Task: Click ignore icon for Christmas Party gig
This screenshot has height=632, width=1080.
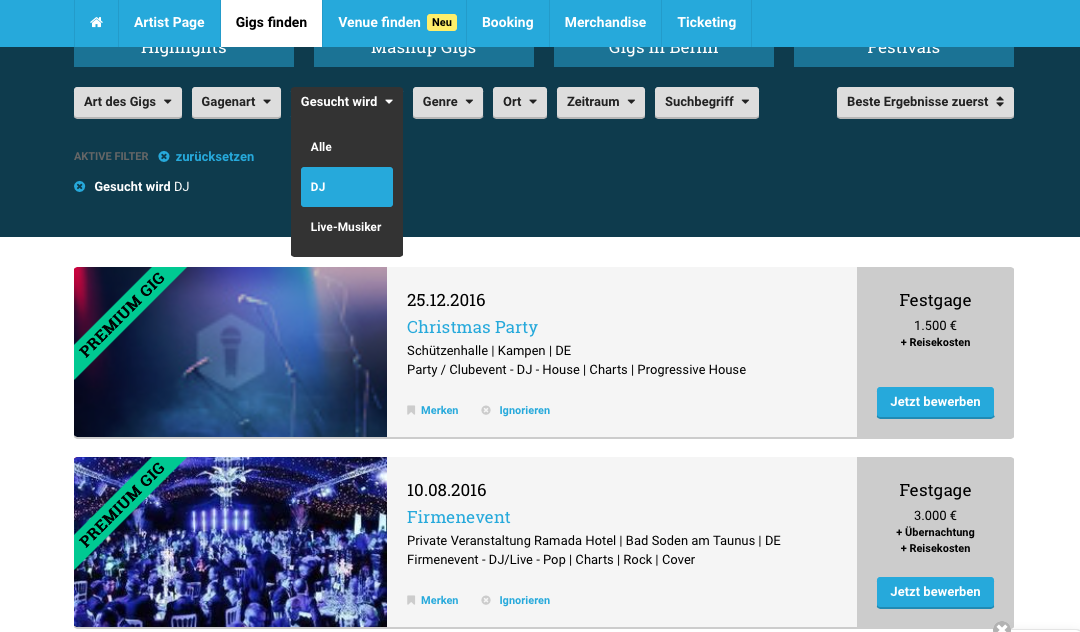Action: [x=486, y=411]
